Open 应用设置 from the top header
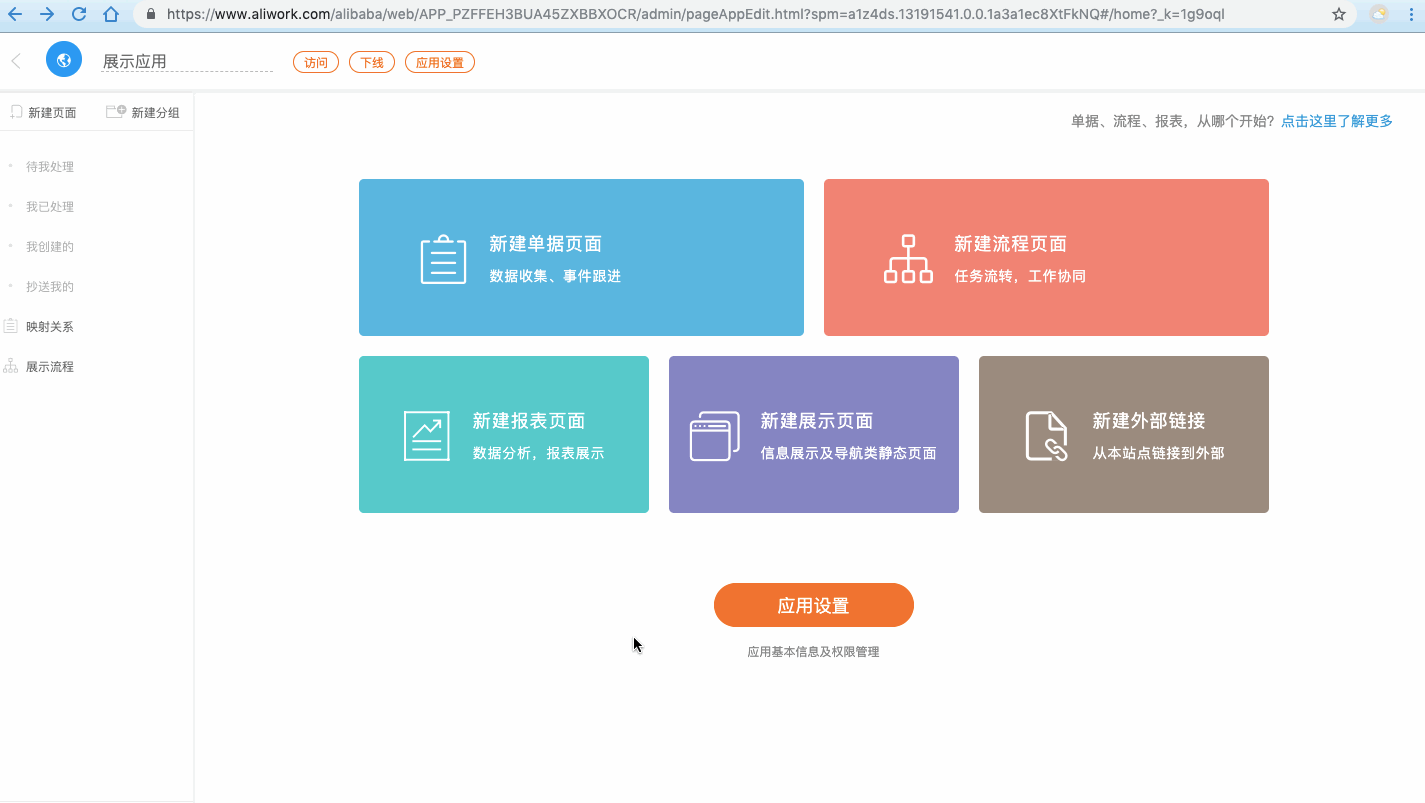1425x803 pixels. tap(440, 62)
